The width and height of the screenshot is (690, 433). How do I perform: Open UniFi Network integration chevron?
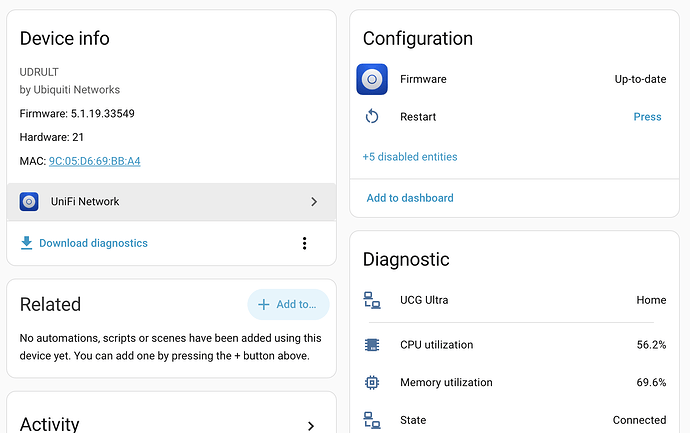click(314, 202)
